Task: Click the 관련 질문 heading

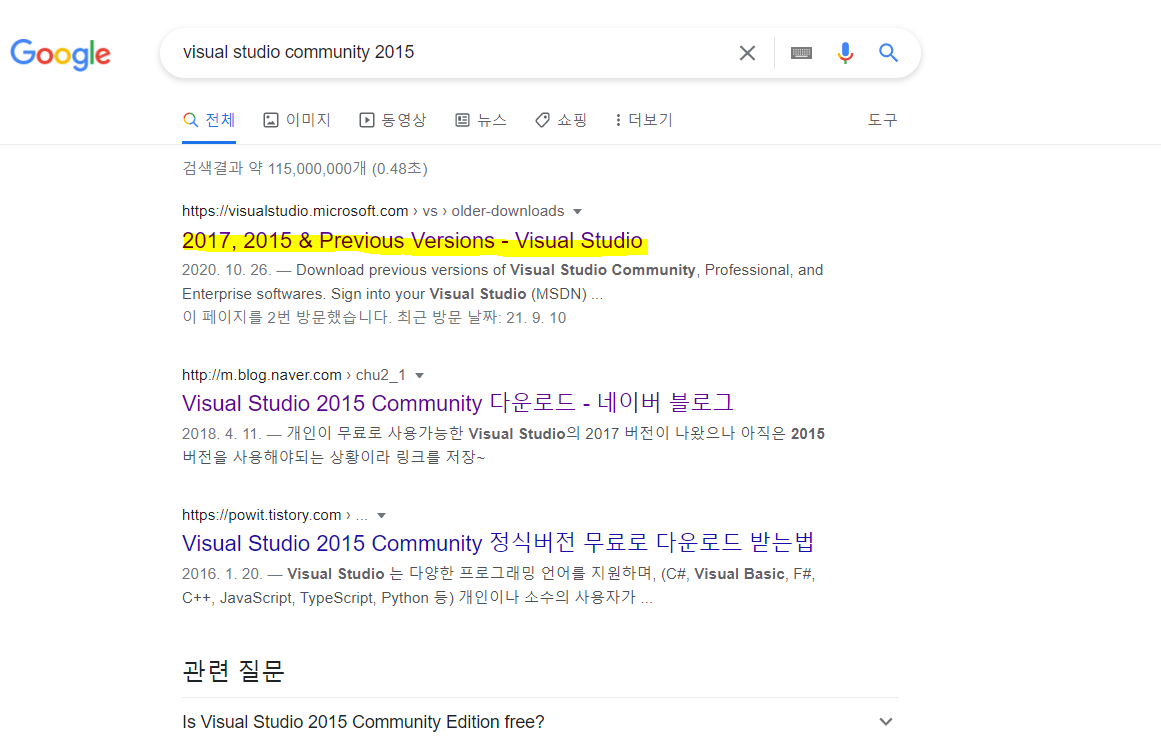Action: (233, 670)
